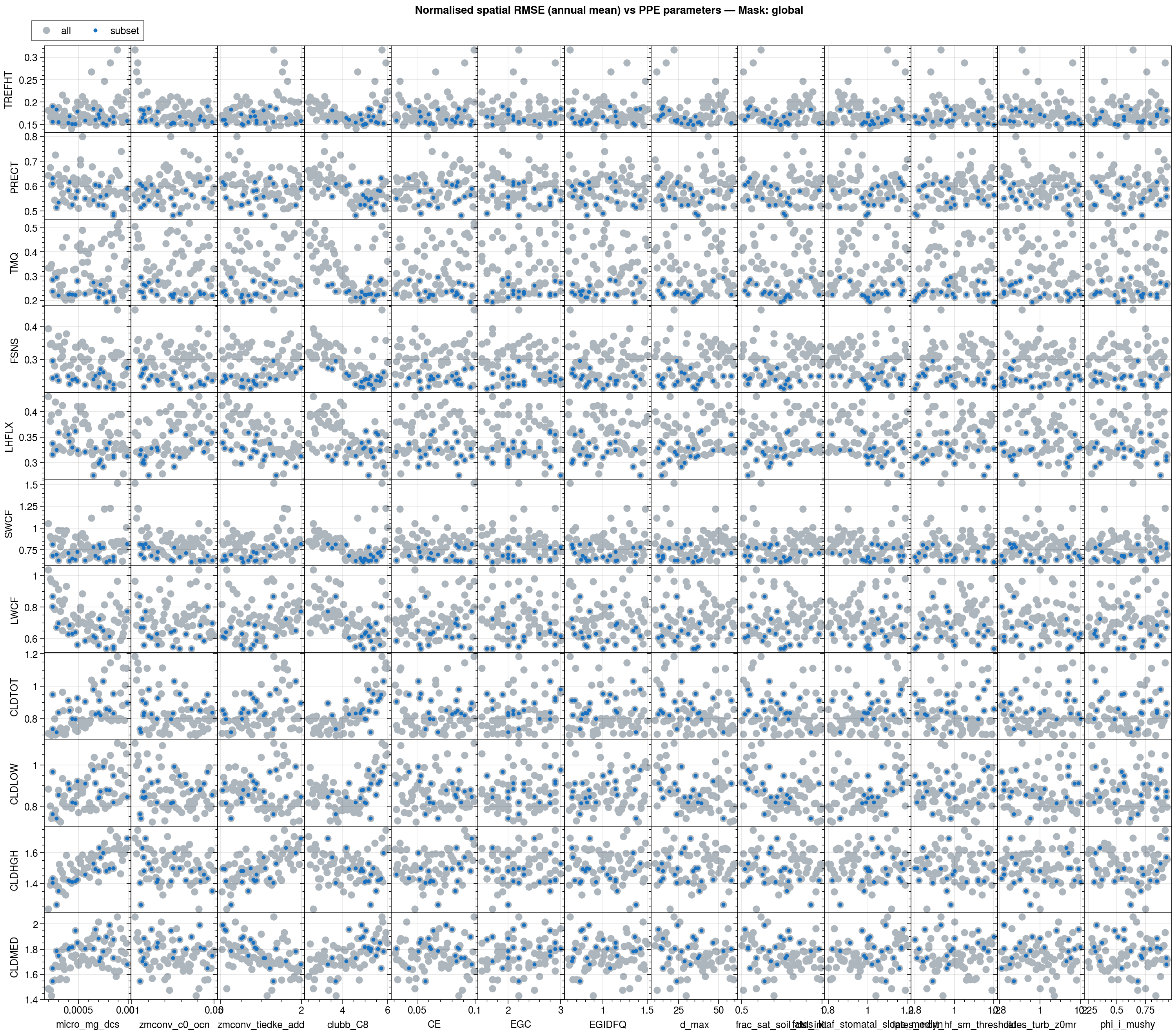
Task: Click the gray 'all' legend marker
Action: (x=47, y=31)
